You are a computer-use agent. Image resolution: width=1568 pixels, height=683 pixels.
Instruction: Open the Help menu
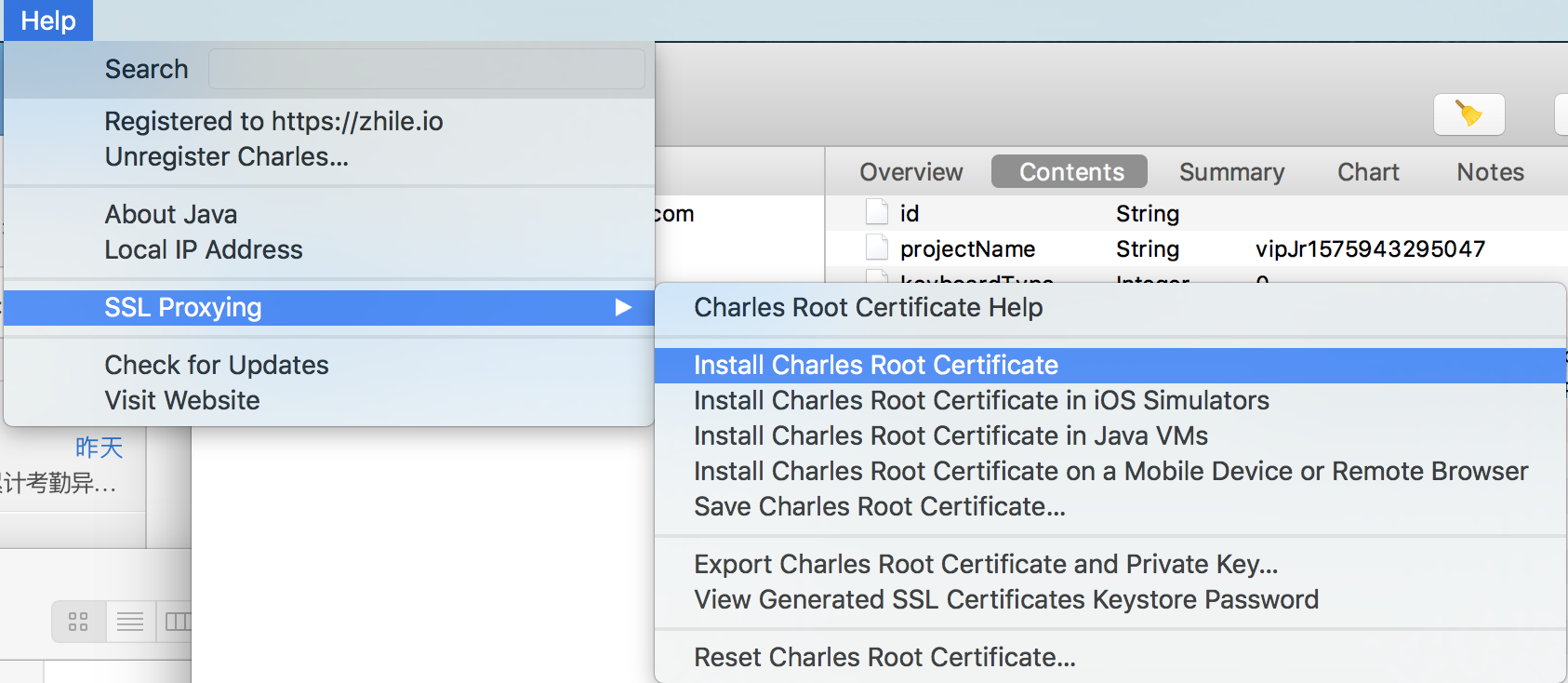(x=48, y=20)
